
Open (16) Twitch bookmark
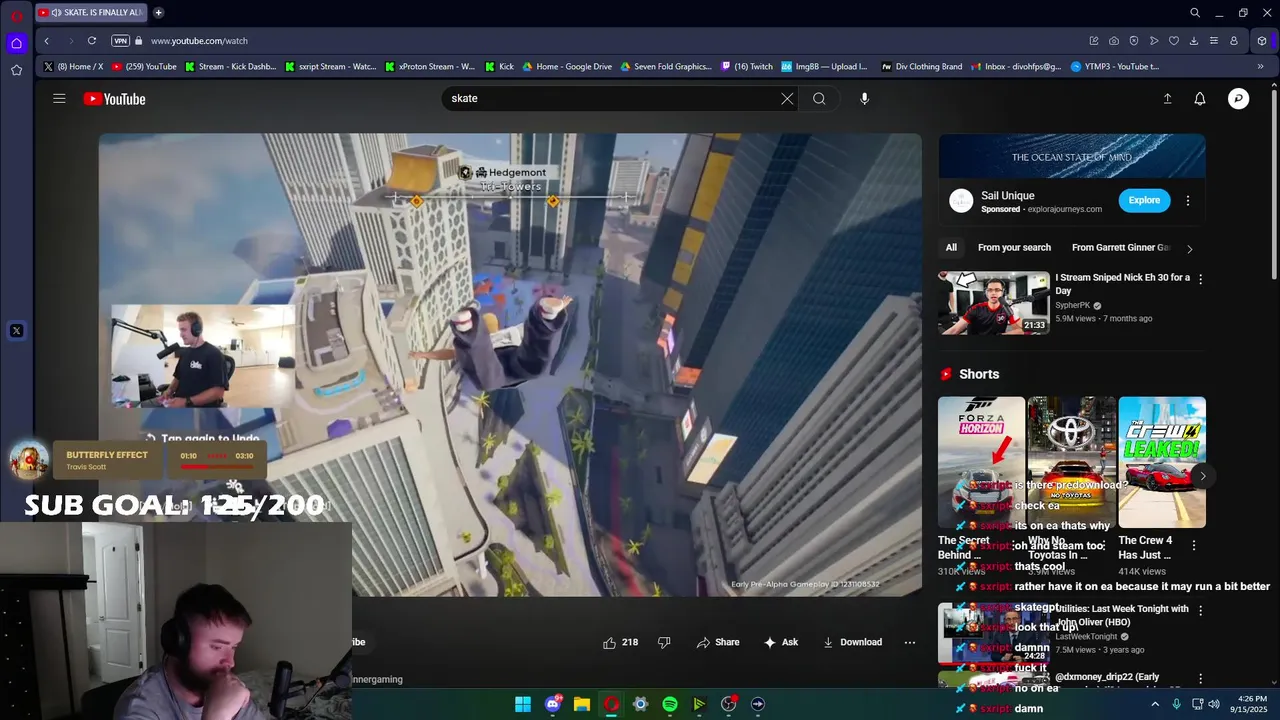point(746,67)
